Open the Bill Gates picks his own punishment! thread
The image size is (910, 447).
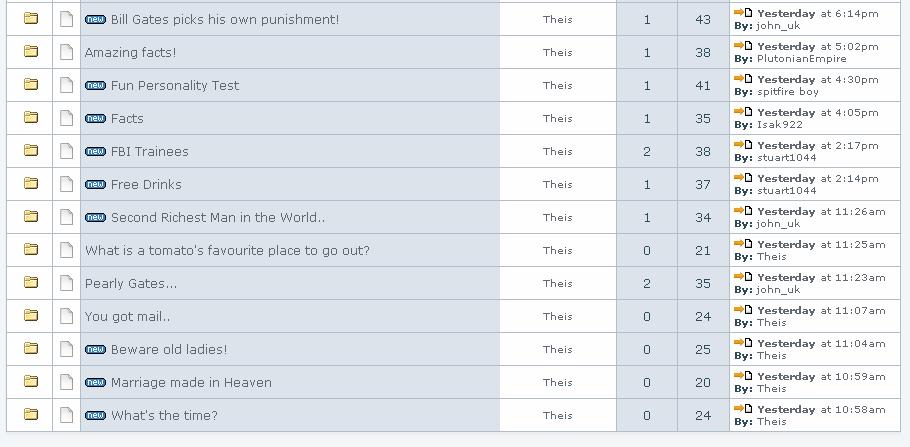click(224, 19)
